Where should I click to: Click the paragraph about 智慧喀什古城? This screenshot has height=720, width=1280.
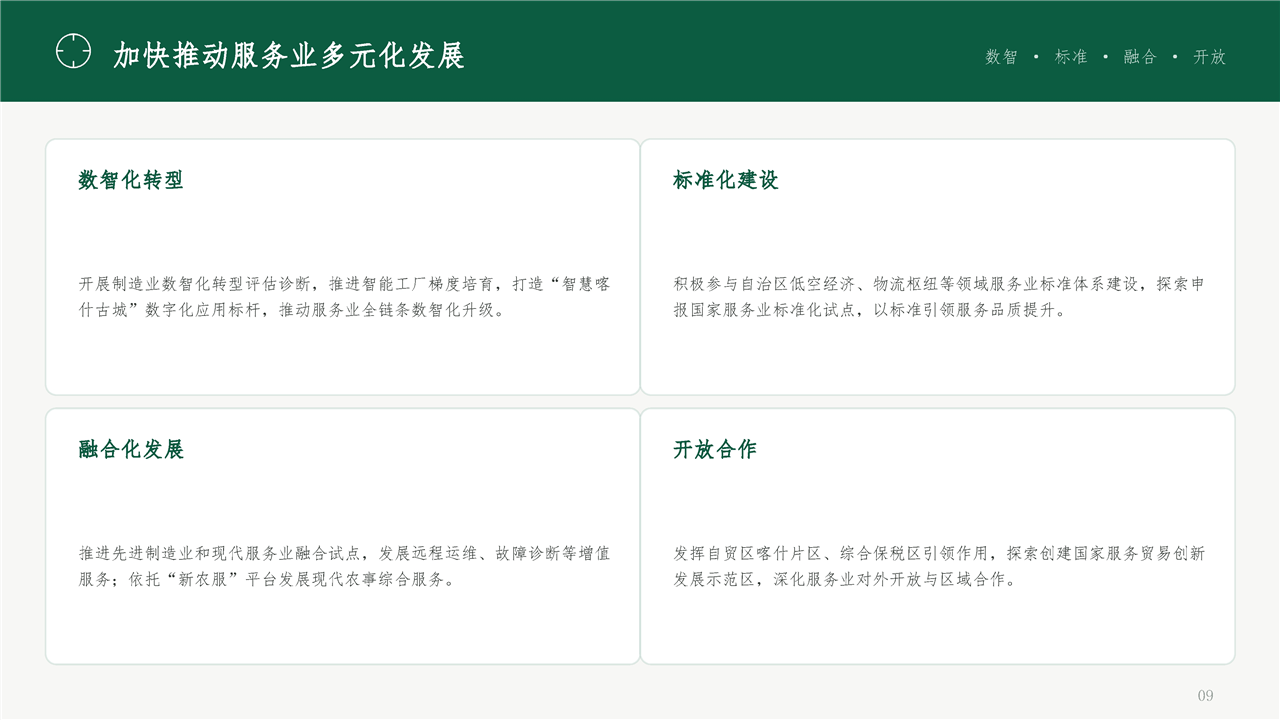pyautogui.click(x=344, y=297)
